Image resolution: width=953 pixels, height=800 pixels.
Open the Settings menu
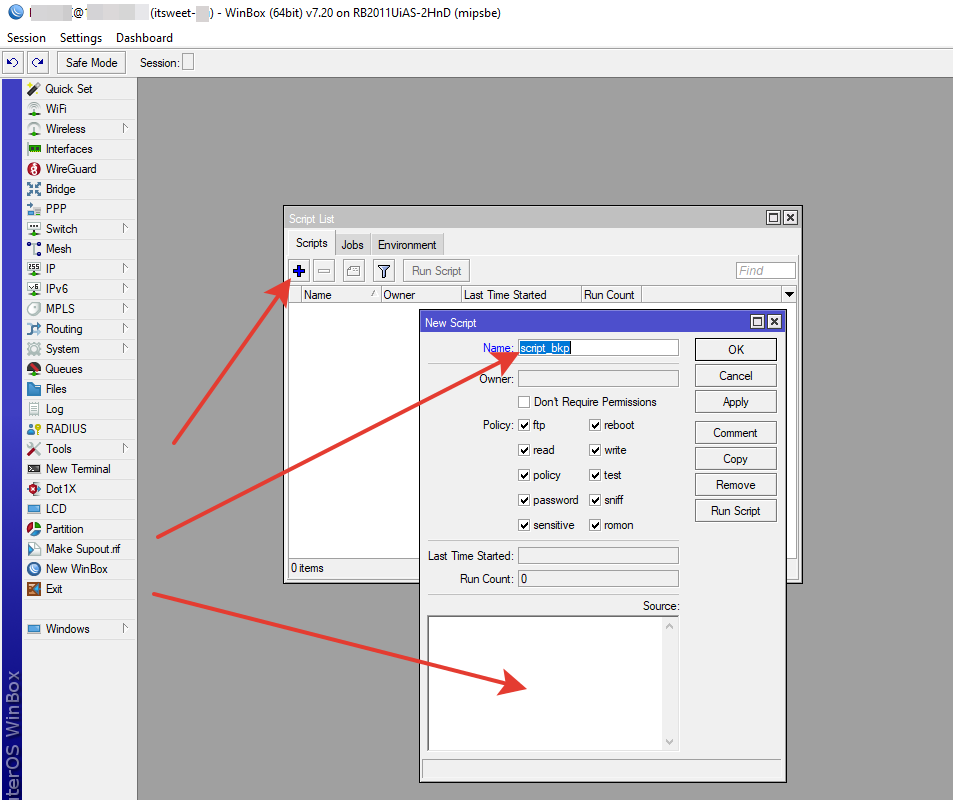tap(81, 38)
